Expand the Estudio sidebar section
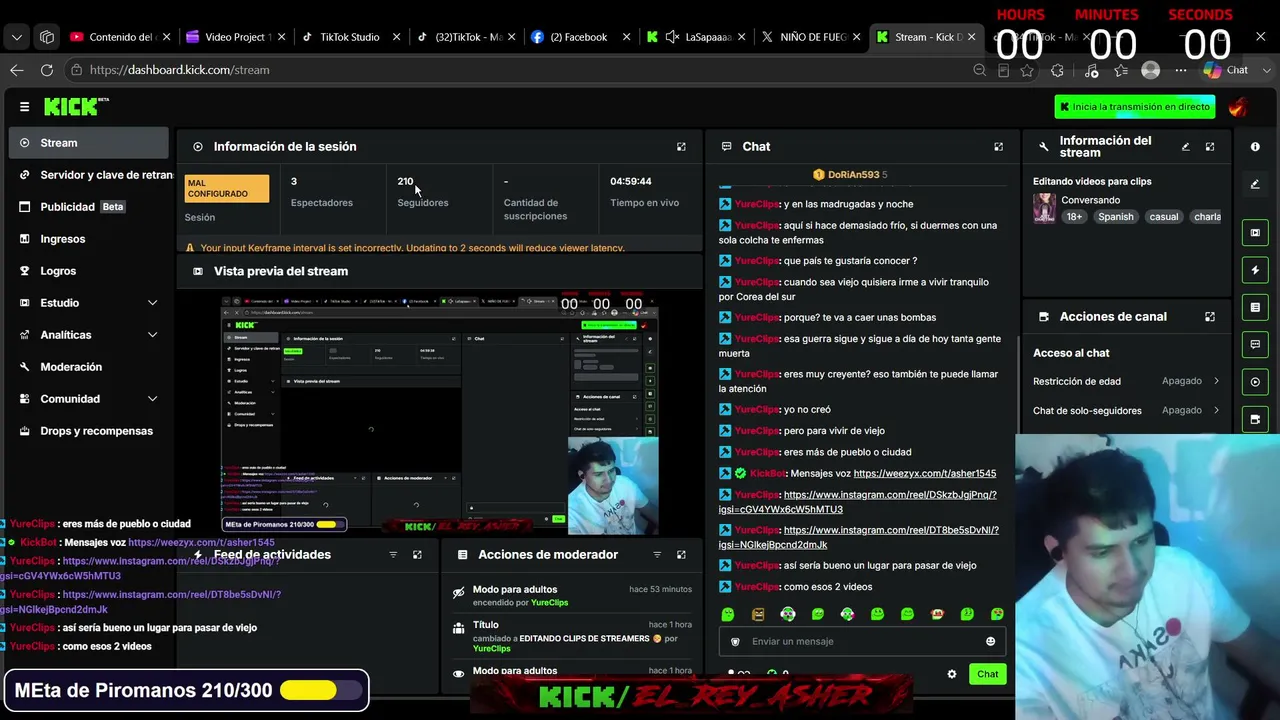Screen dimensions: 1280x720 coord(152,303)
